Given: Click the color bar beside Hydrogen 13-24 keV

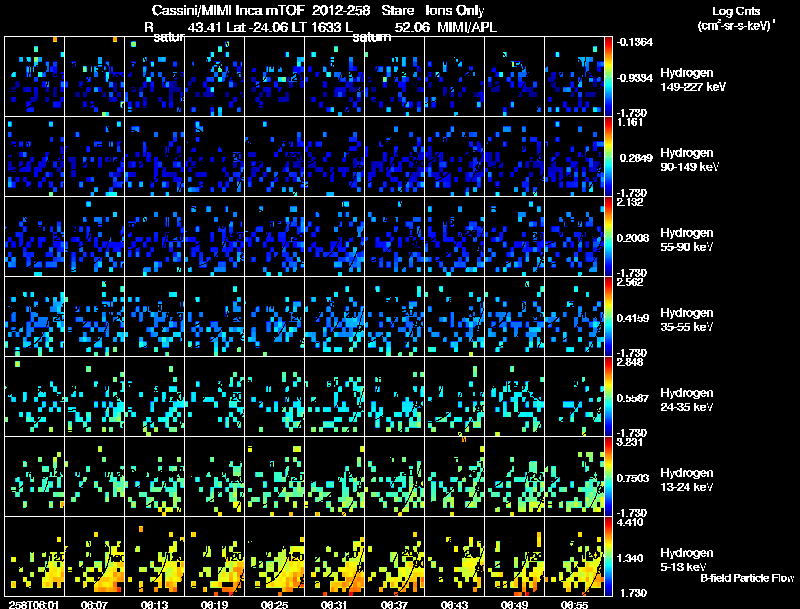Looking at the screenshot, I should pyautogui.click(x=608, y=477).
